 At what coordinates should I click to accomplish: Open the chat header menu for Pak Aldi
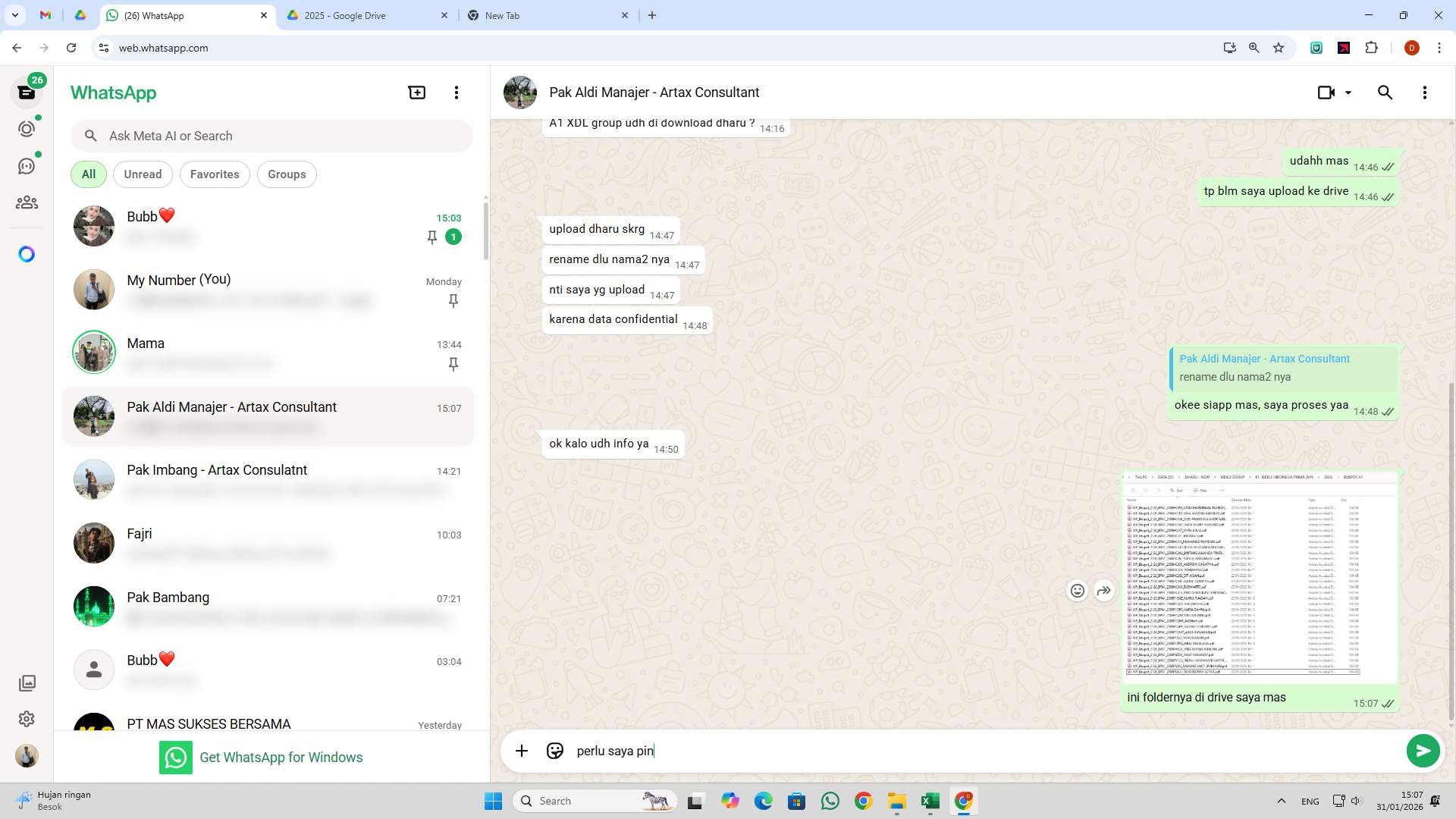[1425, 92]
